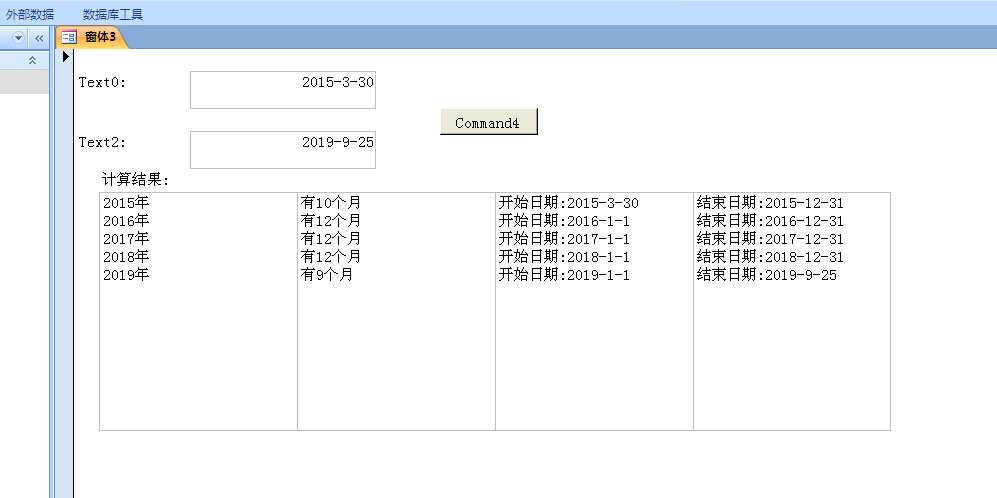
Task: Click the 有10个月 cell
Action: click(331, 203)
